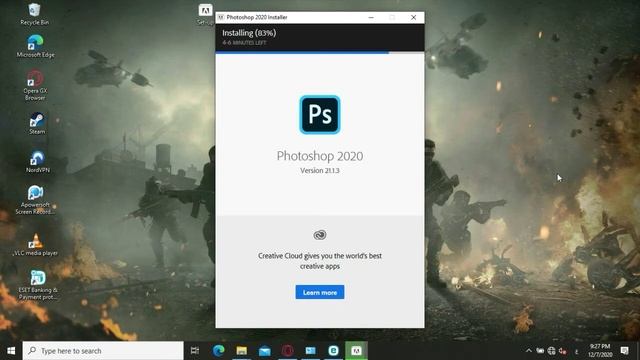Select the Steam desktop shortcut
The width and height of the screenshot is (640, 360).
click(x=37, y=124)
